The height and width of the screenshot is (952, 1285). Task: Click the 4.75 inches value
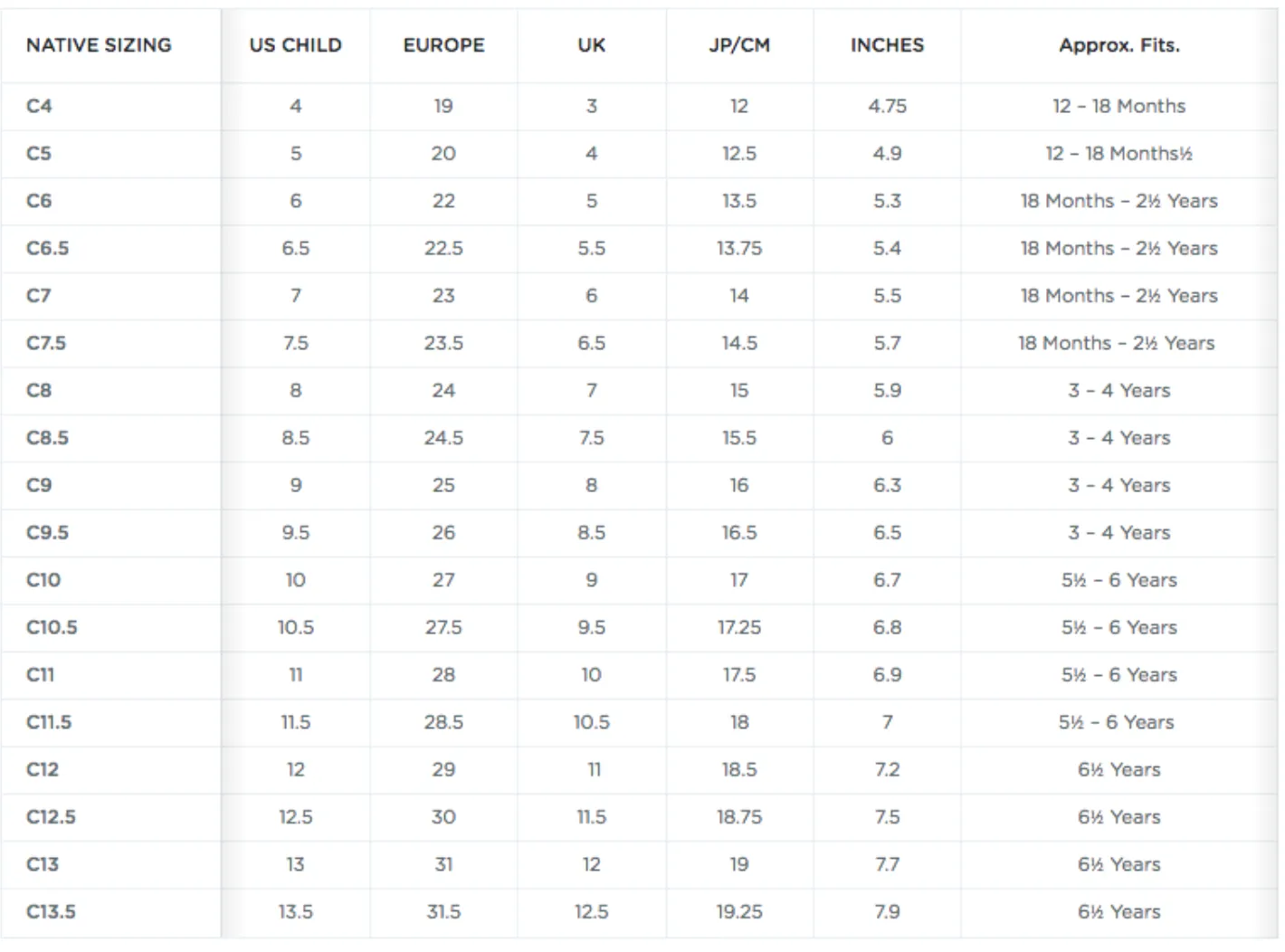(x=887, y=106)
